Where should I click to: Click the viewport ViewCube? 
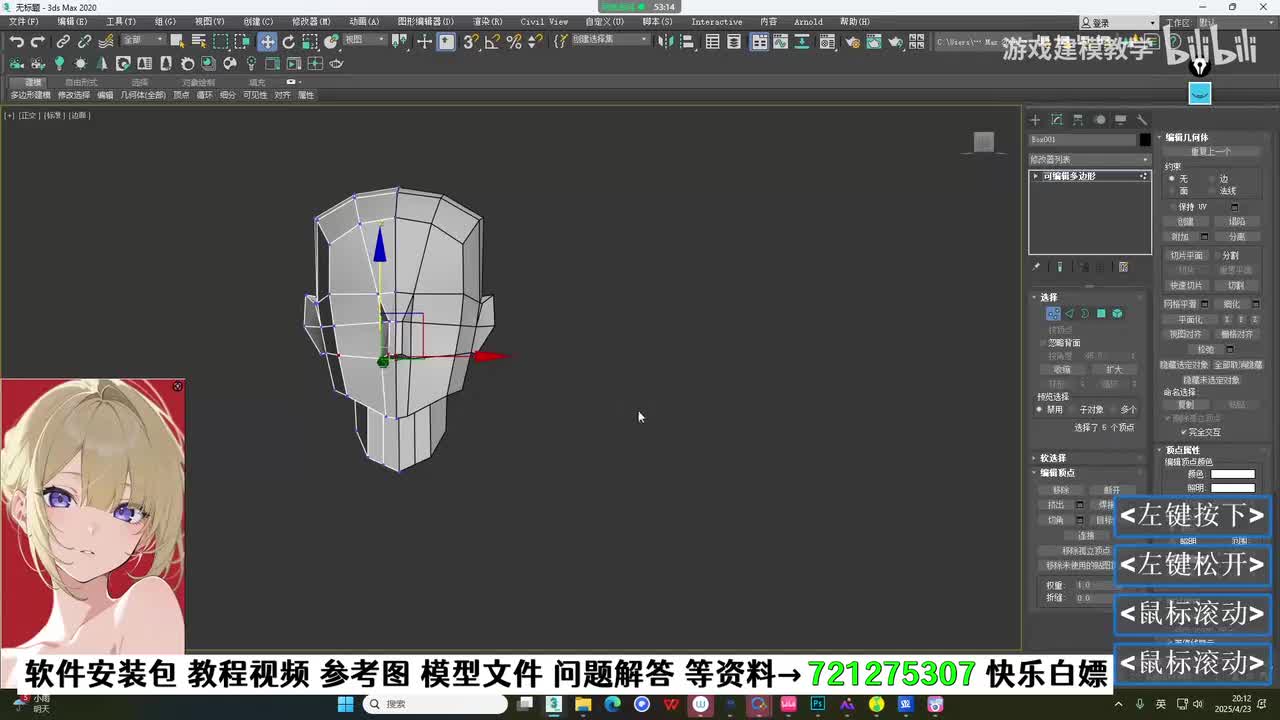point(984,142)
